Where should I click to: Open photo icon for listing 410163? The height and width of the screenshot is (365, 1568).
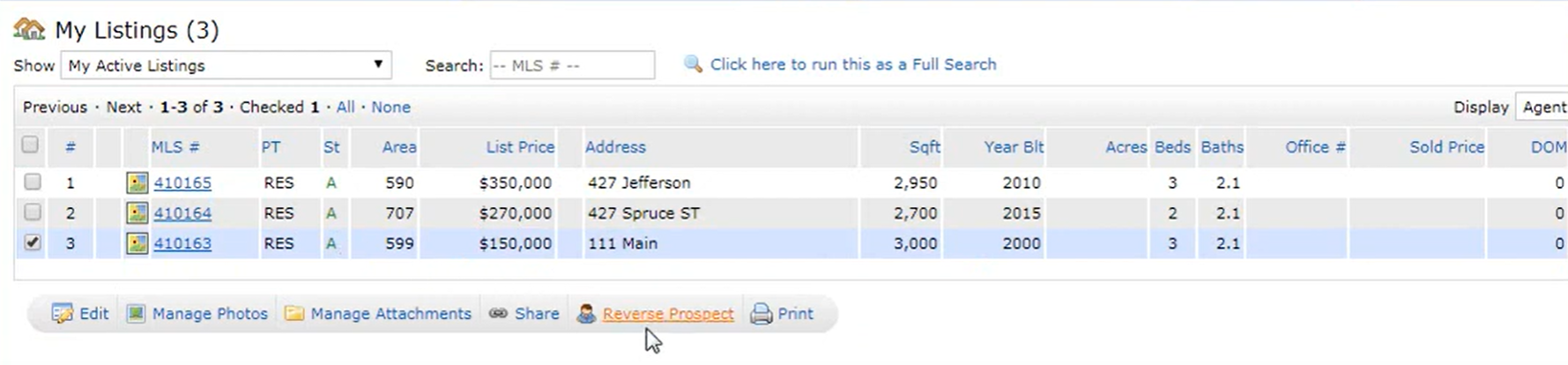(x=137, y=243)
